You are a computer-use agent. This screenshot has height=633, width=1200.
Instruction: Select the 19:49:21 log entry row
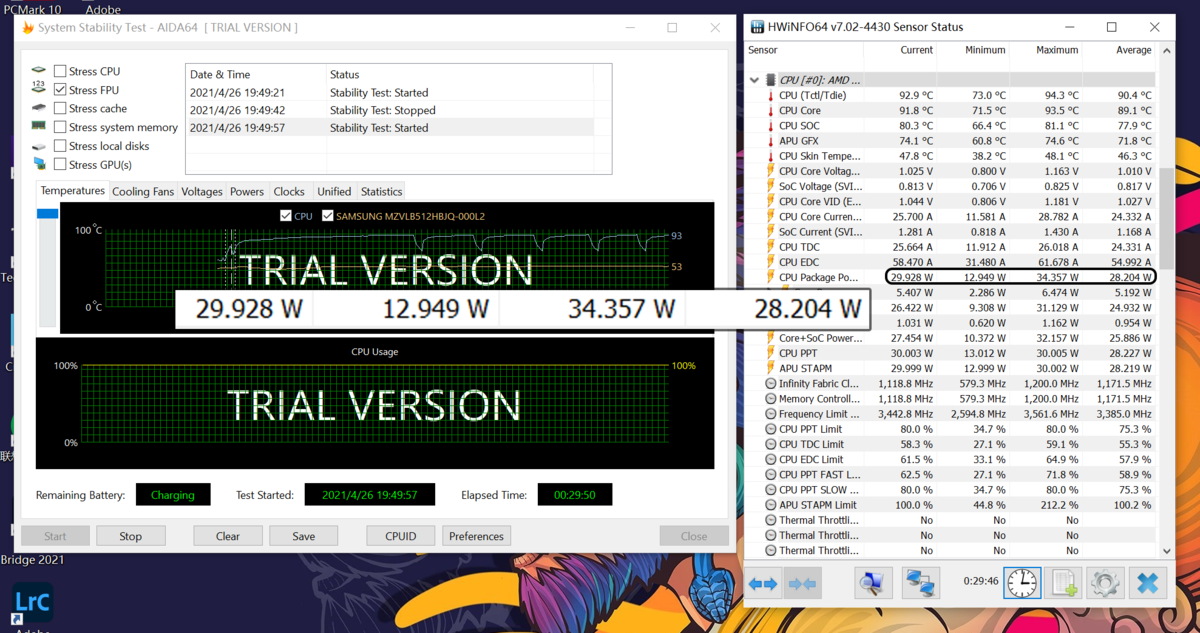pos(390,93)
